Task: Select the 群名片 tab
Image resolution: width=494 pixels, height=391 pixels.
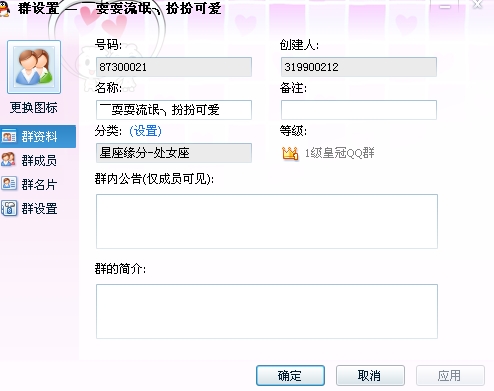Action: (38, 184)
